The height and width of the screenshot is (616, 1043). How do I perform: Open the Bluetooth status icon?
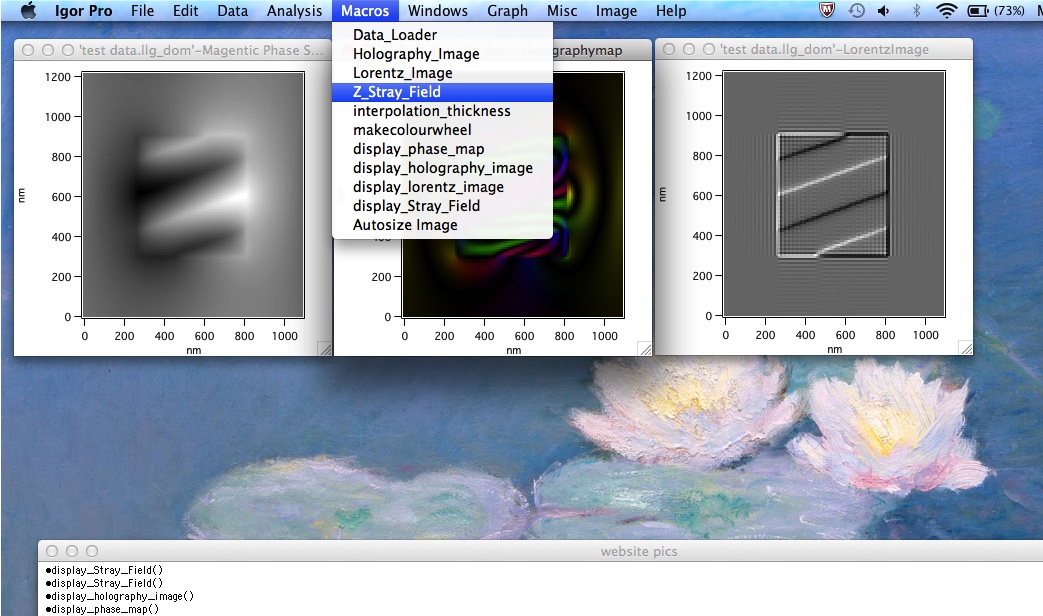(916, 11)
